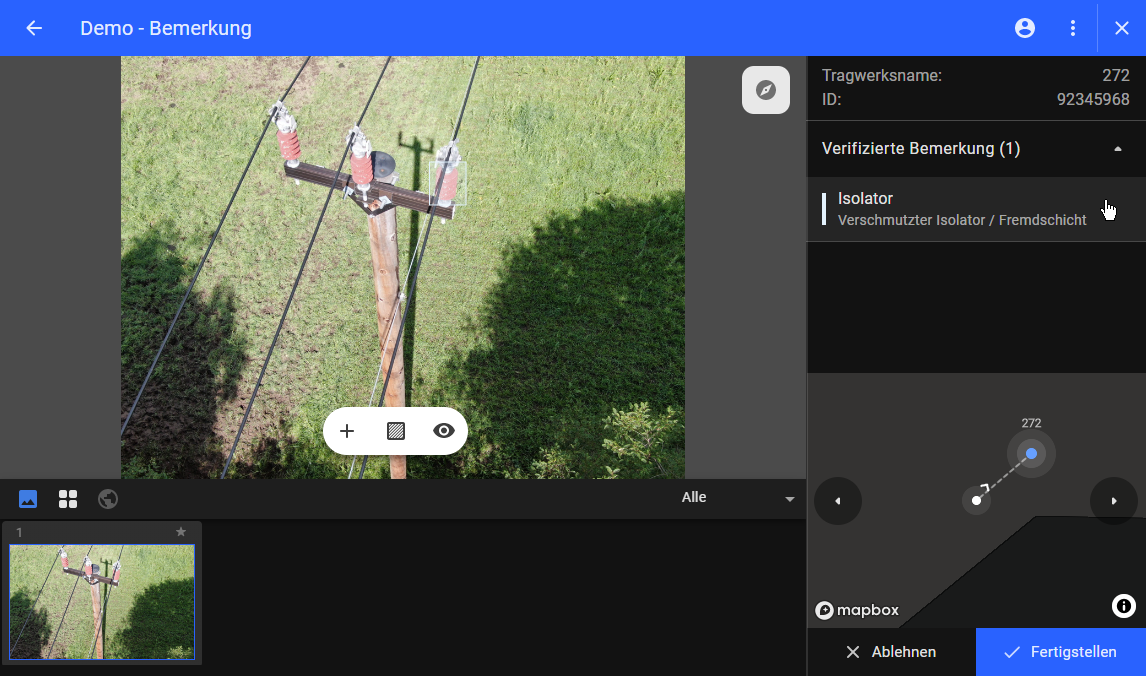Click the Ablehnen button
Screen dimensions: 1146x676
pos(891,652)
